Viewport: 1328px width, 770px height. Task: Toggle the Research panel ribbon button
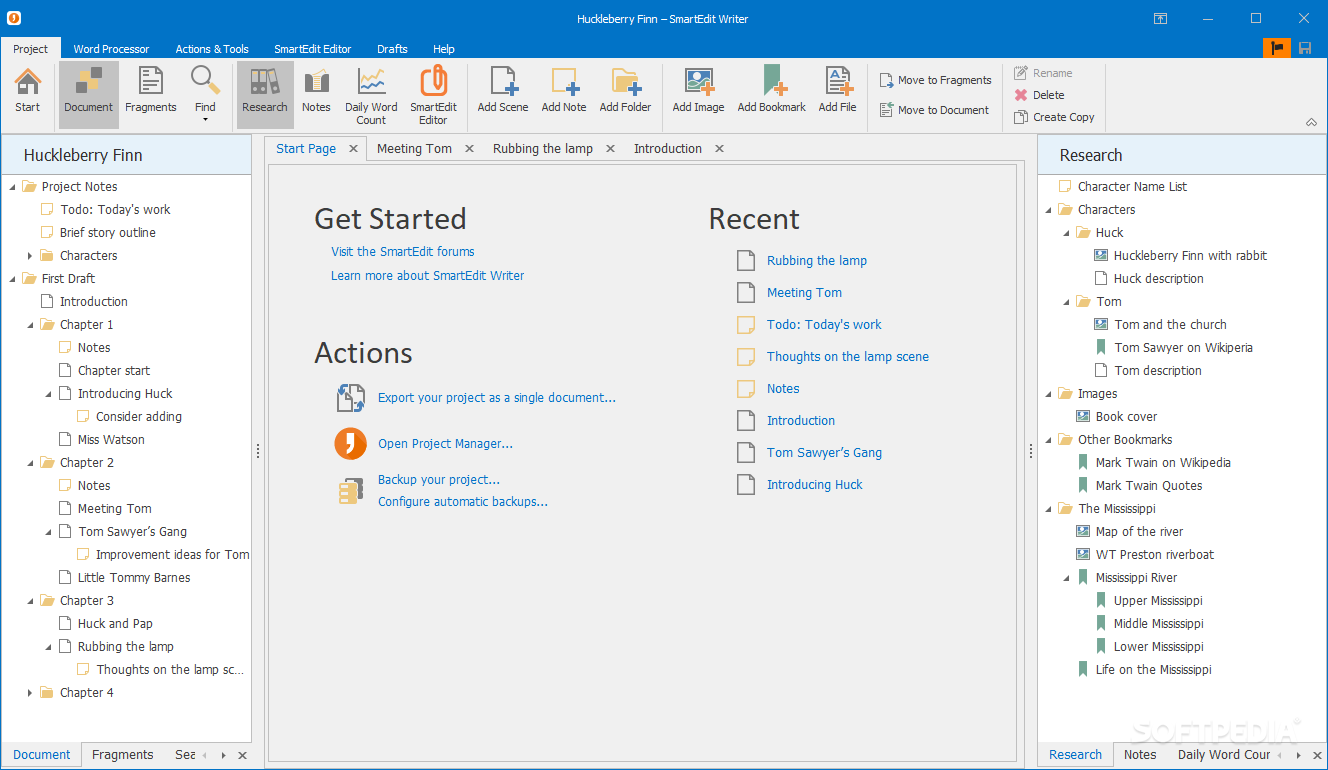click(265, 95)
